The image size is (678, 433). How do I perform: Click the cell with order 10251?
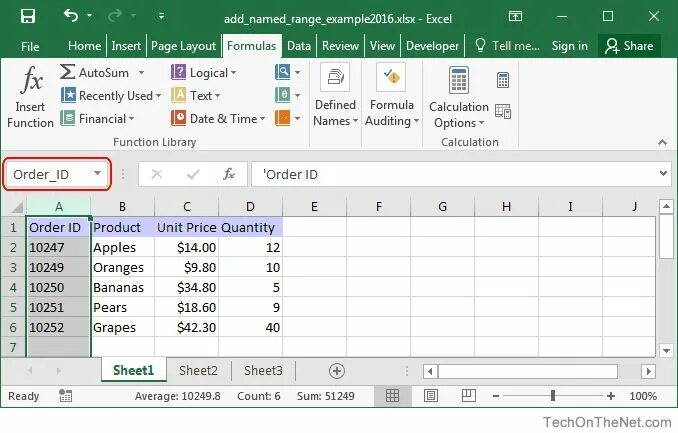click(58, 307)
